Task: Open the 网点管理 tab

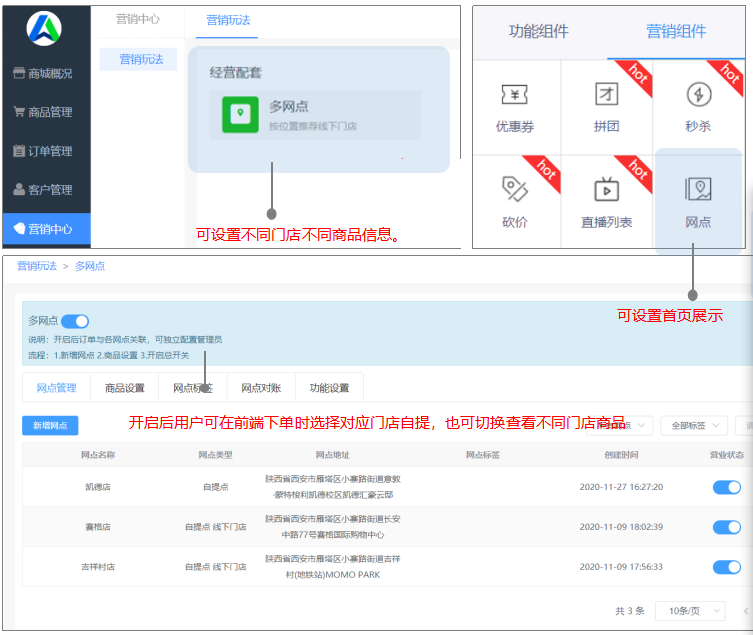Action: pos(56,388)
